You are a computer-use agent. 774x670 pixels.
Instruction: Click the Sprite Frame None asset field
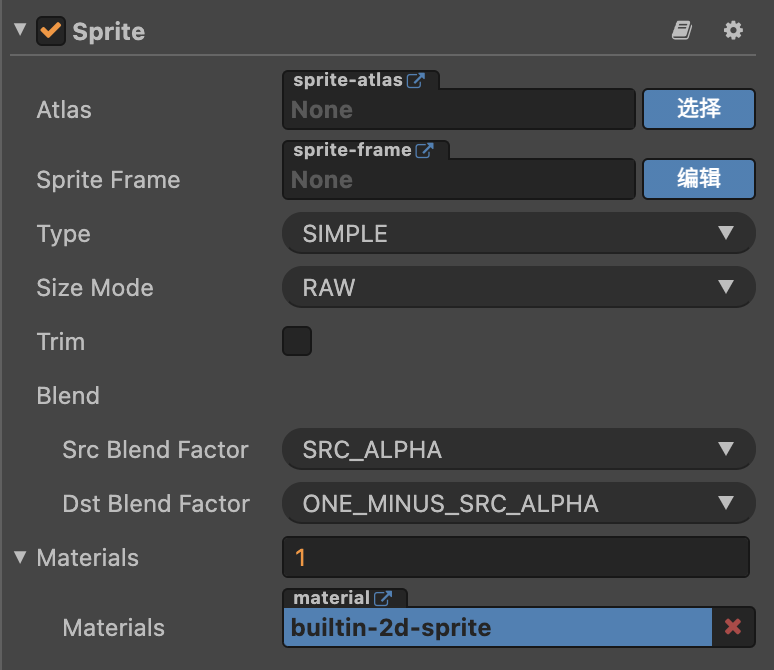460,180
